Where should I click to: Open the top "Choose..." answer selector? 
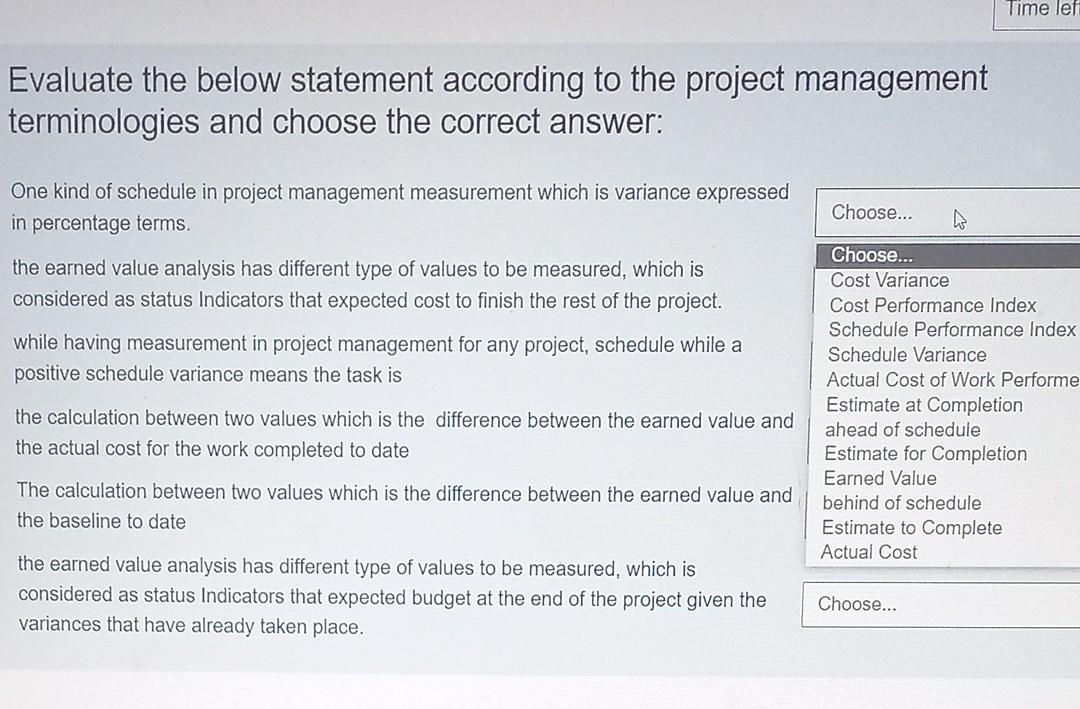tap(900, 212)
